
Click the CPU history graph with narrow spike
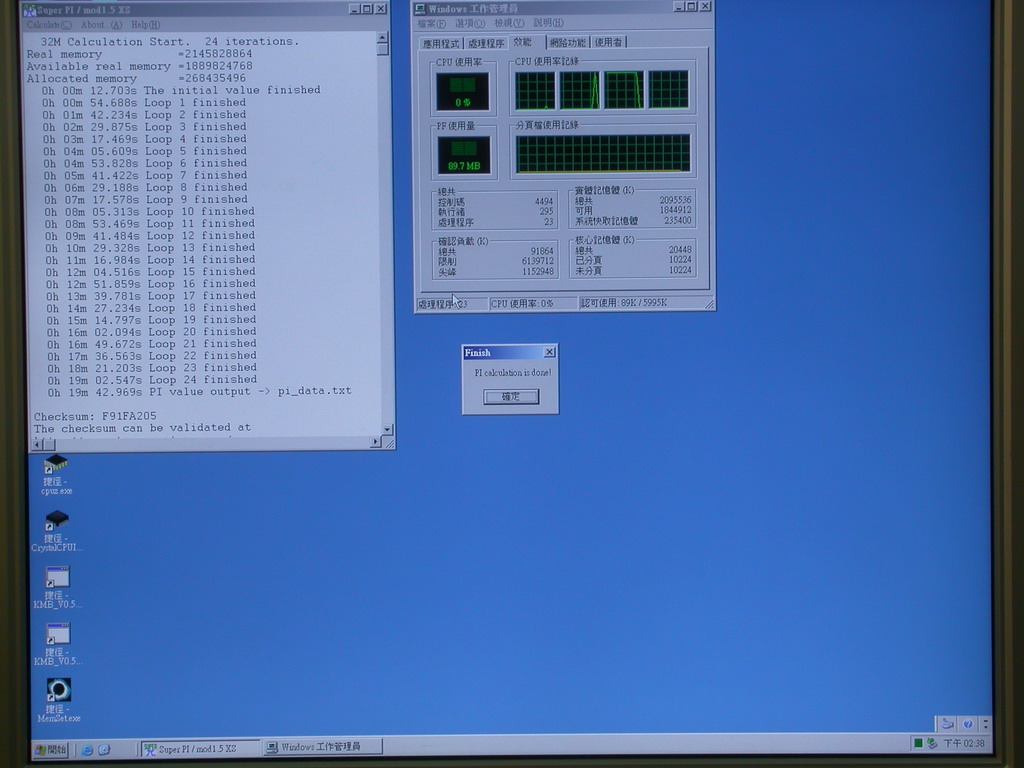pyautogui.click(x=579, y=89)
